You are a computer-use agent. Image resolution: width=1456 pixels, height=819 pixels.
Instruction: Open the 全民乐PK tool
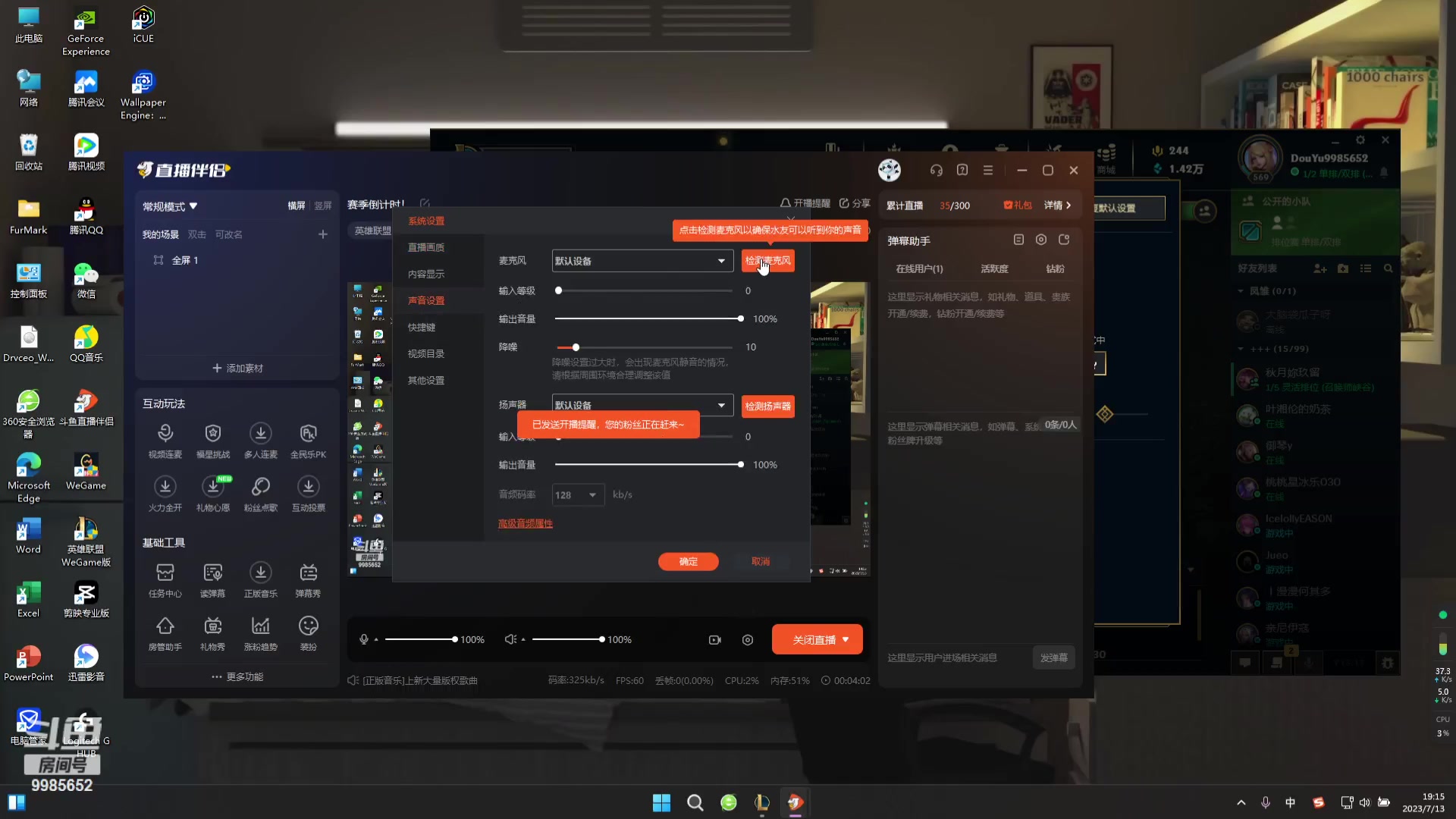point(308,441)
